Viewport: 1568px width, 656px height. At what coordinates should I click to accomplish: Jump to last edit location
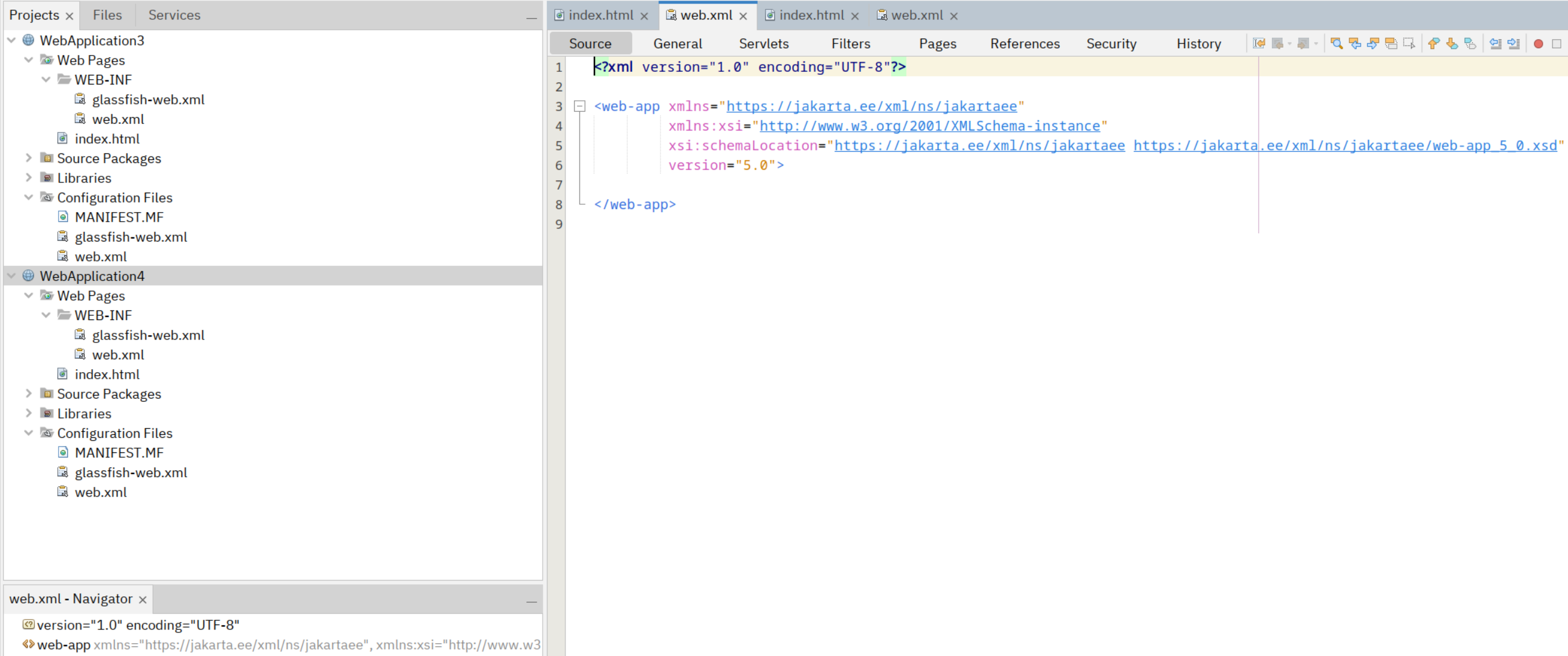[x=1259, y=43]
